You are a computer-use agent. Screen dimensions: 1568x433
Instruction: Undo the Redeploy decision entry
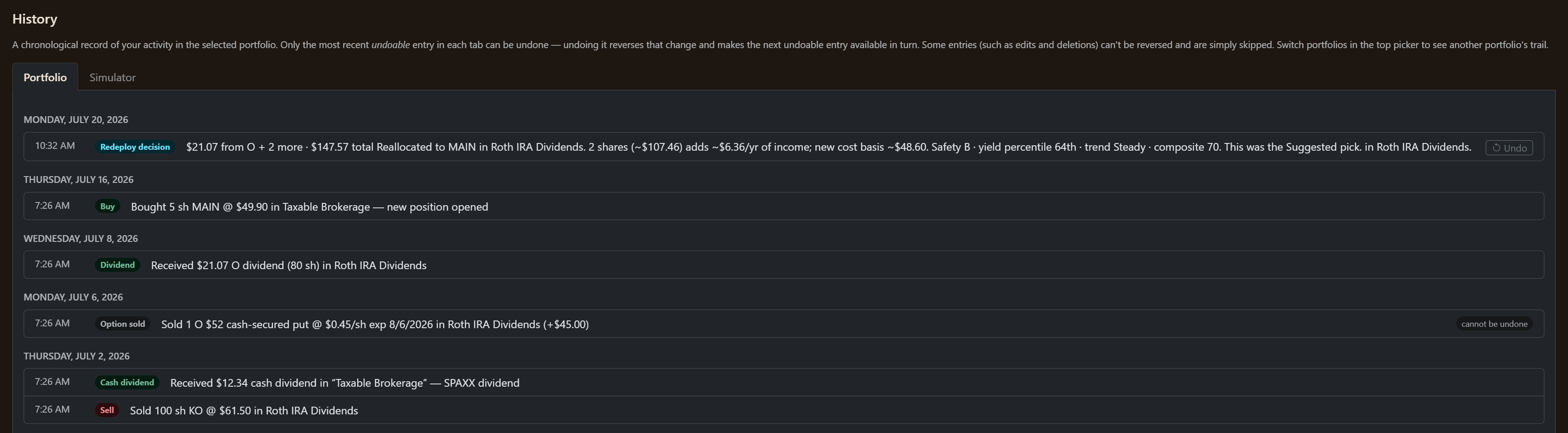pos(1508,148)
